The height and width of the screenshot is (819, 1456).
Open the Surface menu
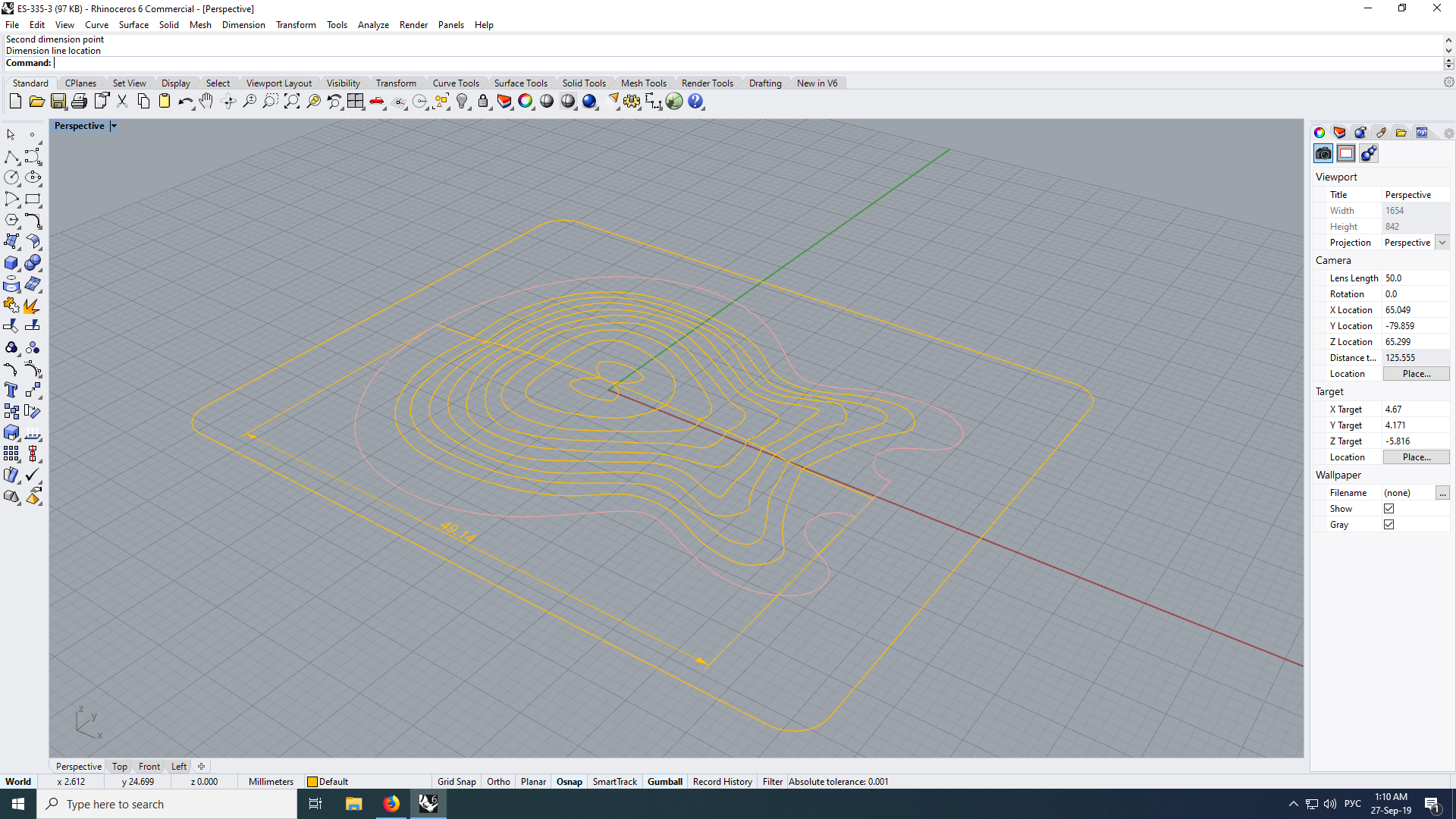[x=133, y=25]
